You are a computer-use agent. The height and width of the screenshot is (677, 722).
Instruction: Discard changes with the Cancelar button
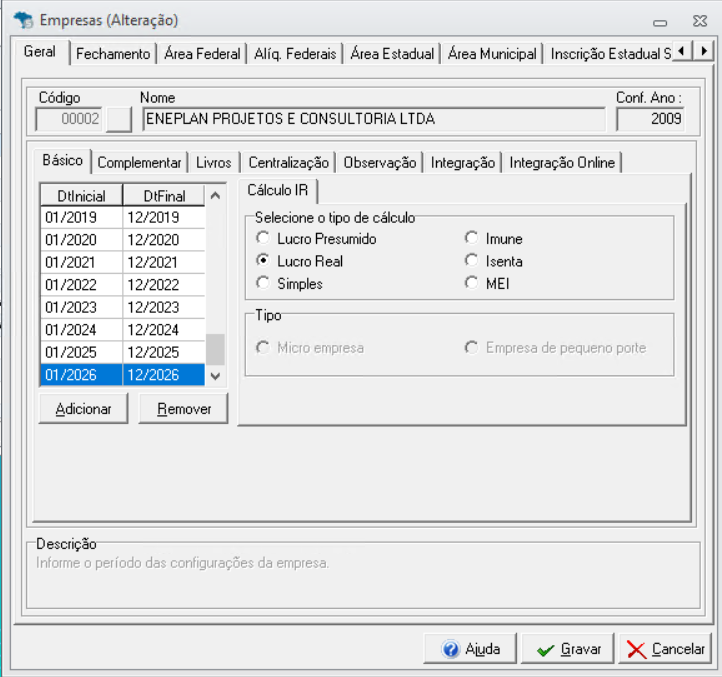click(665, 649)
